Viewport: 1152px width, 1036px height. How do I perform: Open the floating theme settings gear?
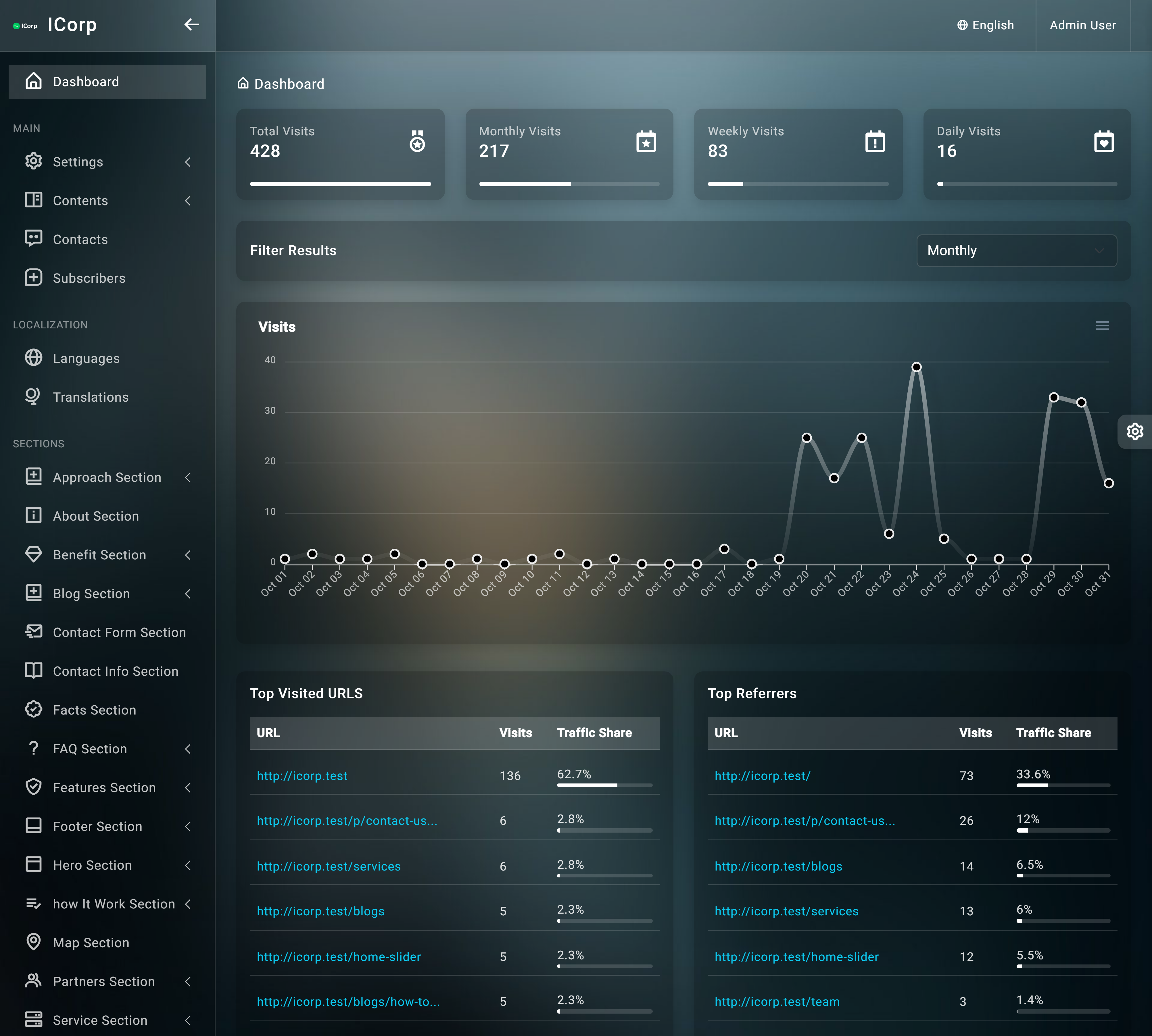point(1134,432)
